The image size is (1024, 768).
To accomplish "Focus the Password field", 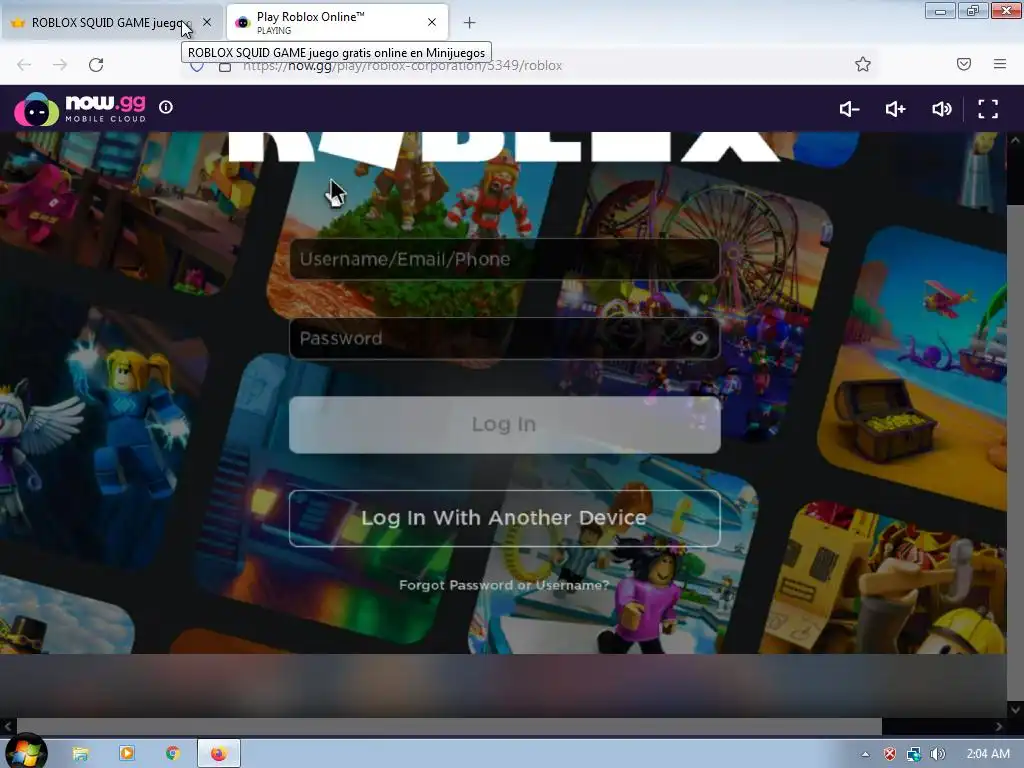I will pos(504,338).
